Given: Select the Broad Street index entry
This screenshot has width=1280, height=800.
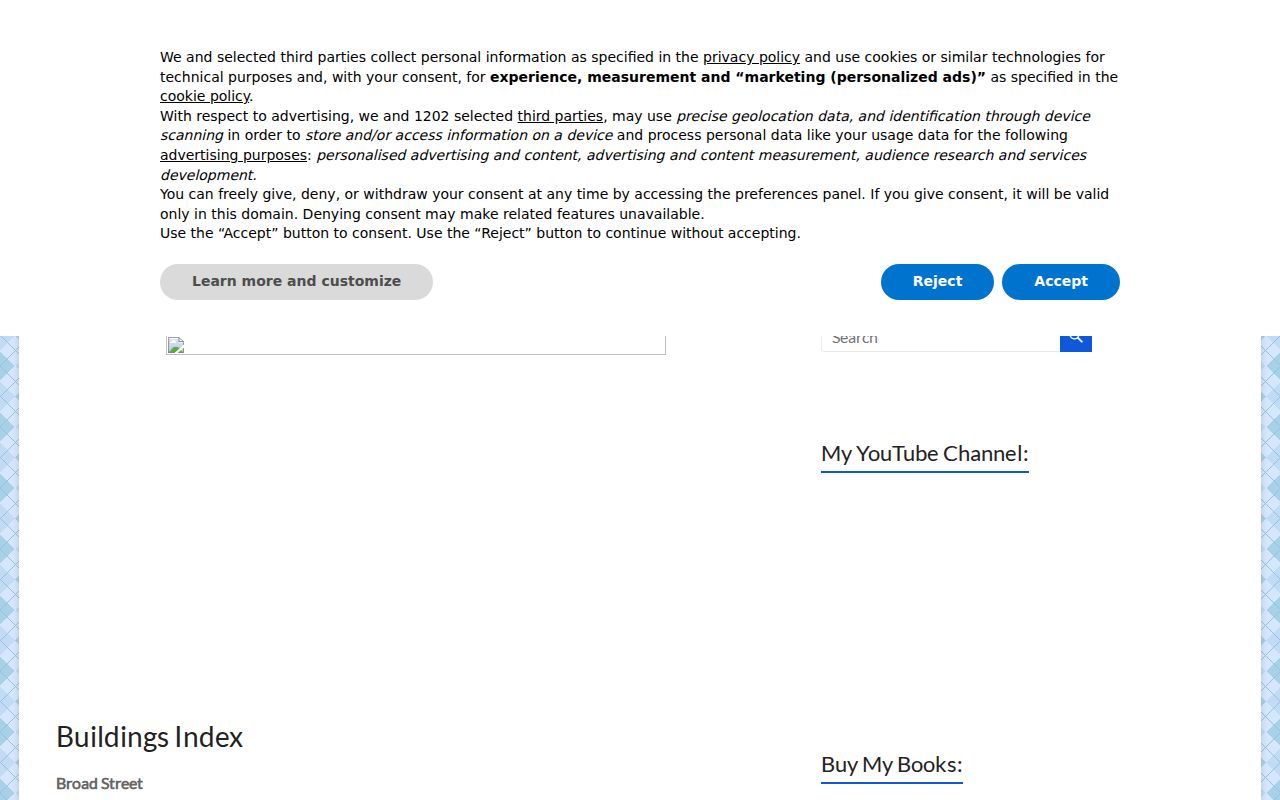Looking at the screenshot, I should [x=99, y=784].
